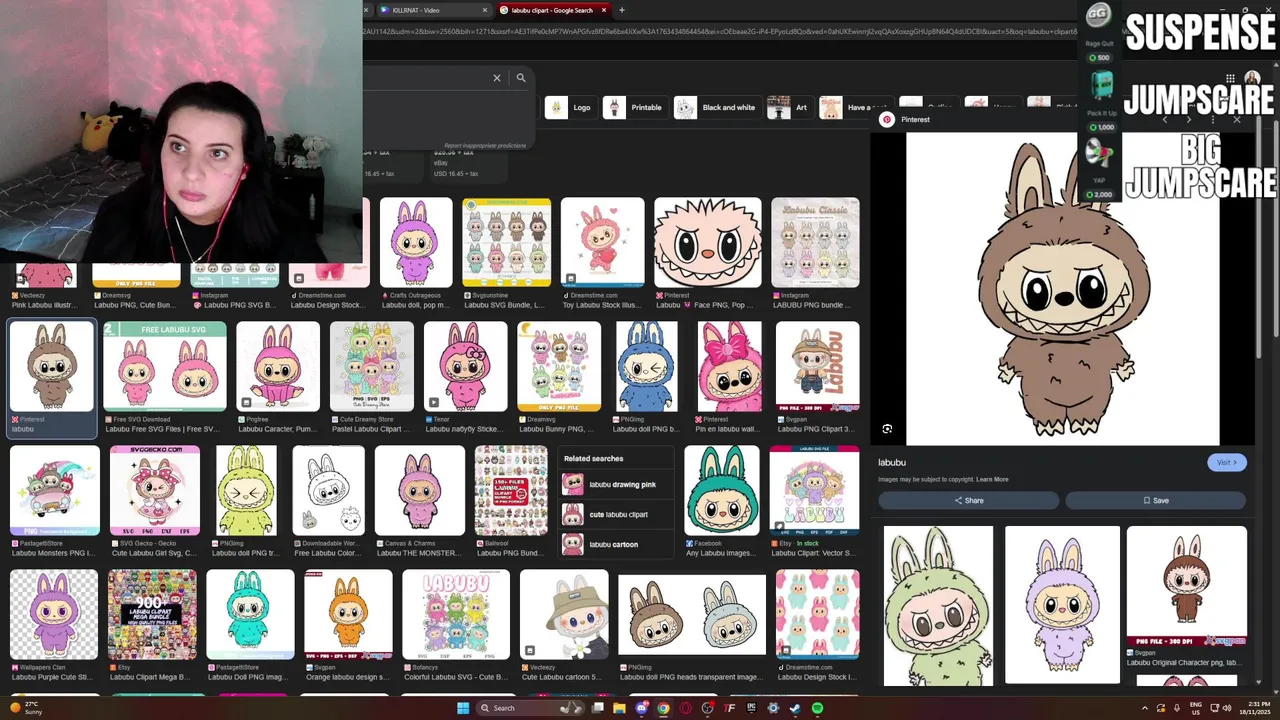This screenshot has height=720, width=1280.
Task: Apply the Printable filter chip
Action: (634, 107)
